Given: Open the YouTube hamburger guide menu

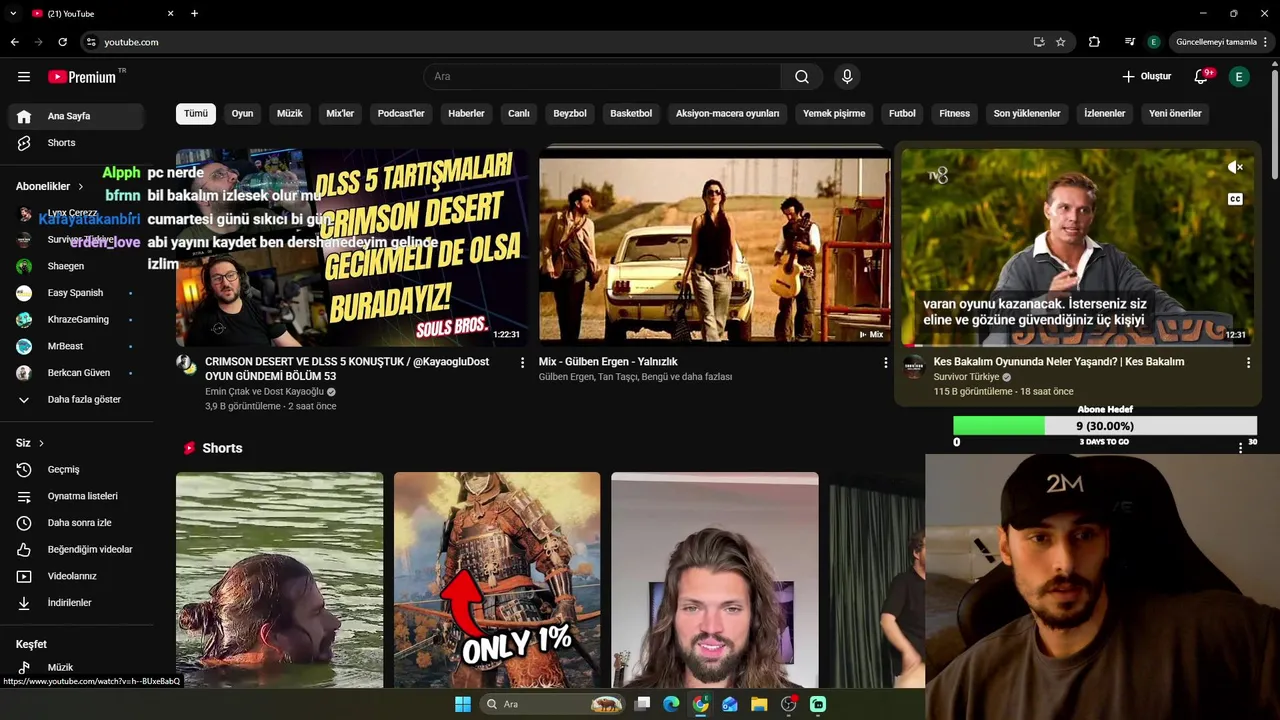Looking at the screenshot, I should click(24, 77).
